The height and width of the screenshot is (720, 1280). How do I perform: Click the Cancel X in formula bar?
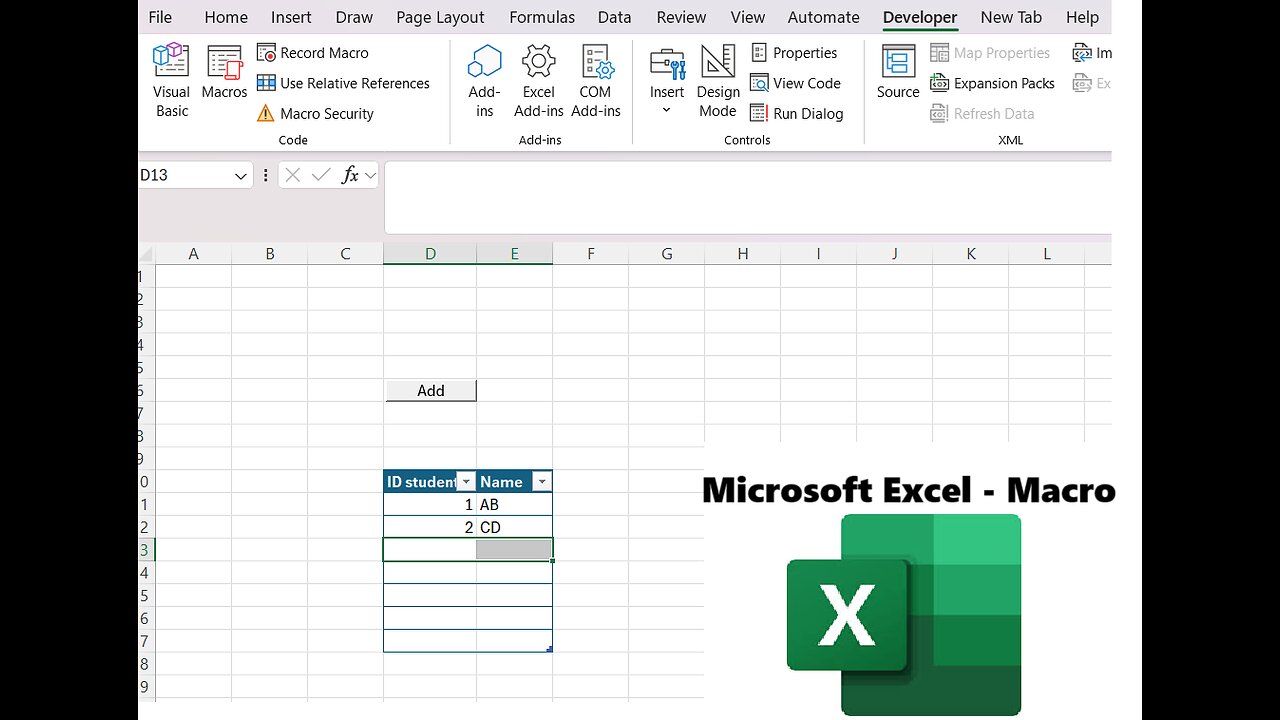[x=292, y=175]
